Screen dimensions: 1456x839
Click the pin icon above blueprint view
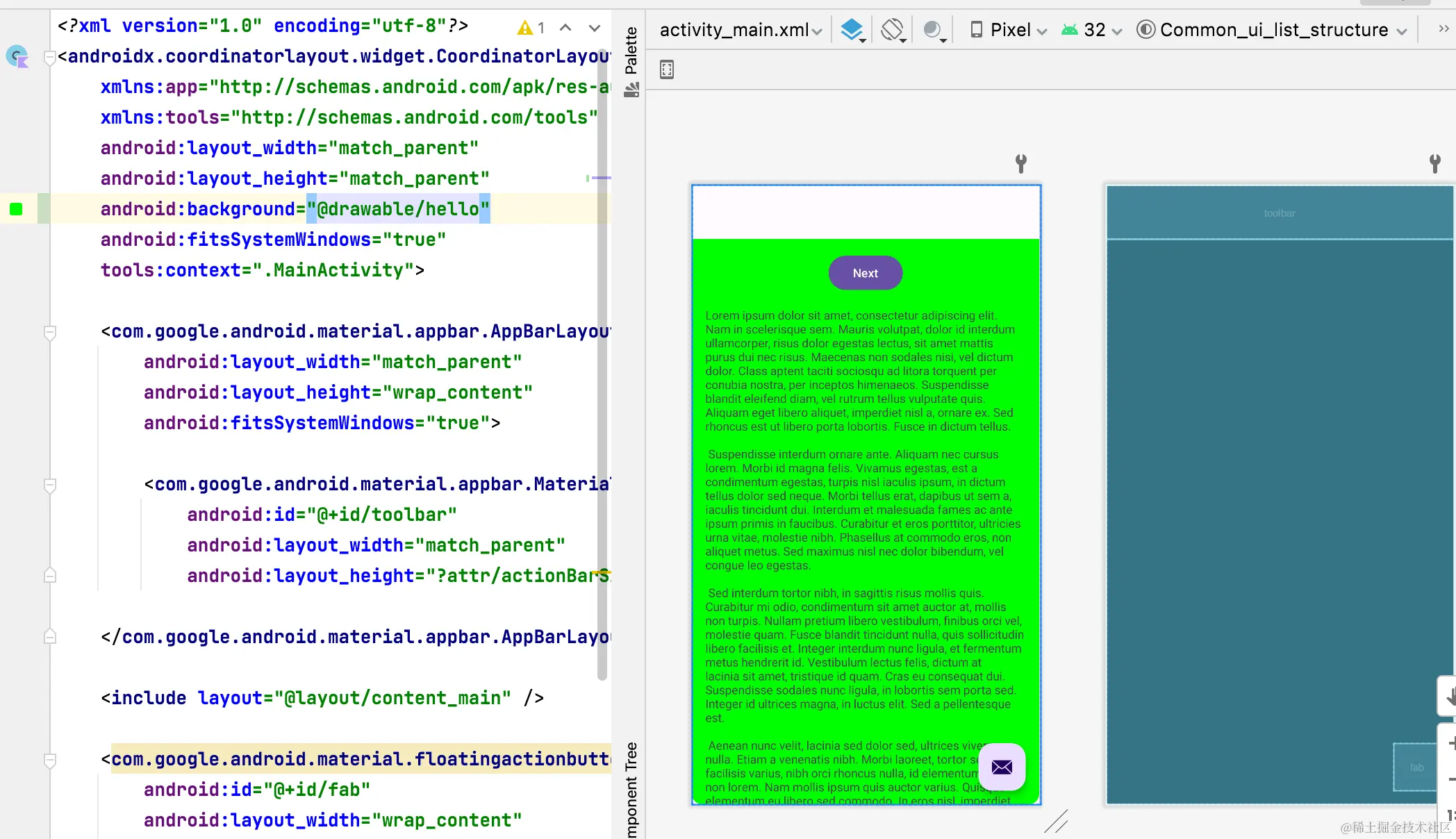[x=1435, y=163]
